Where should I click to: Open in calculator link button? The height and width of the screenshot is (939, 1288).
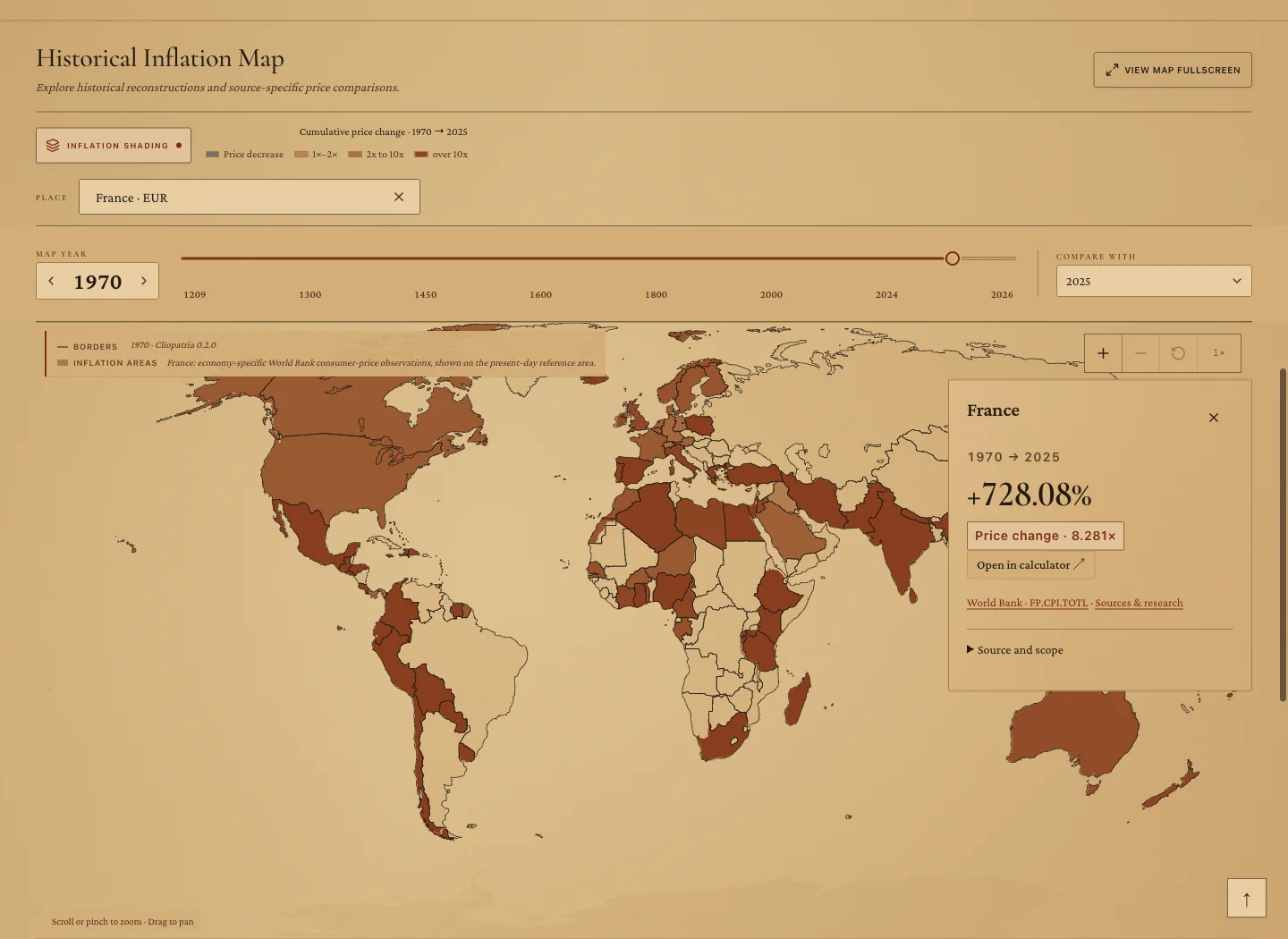pos(1030,565)
